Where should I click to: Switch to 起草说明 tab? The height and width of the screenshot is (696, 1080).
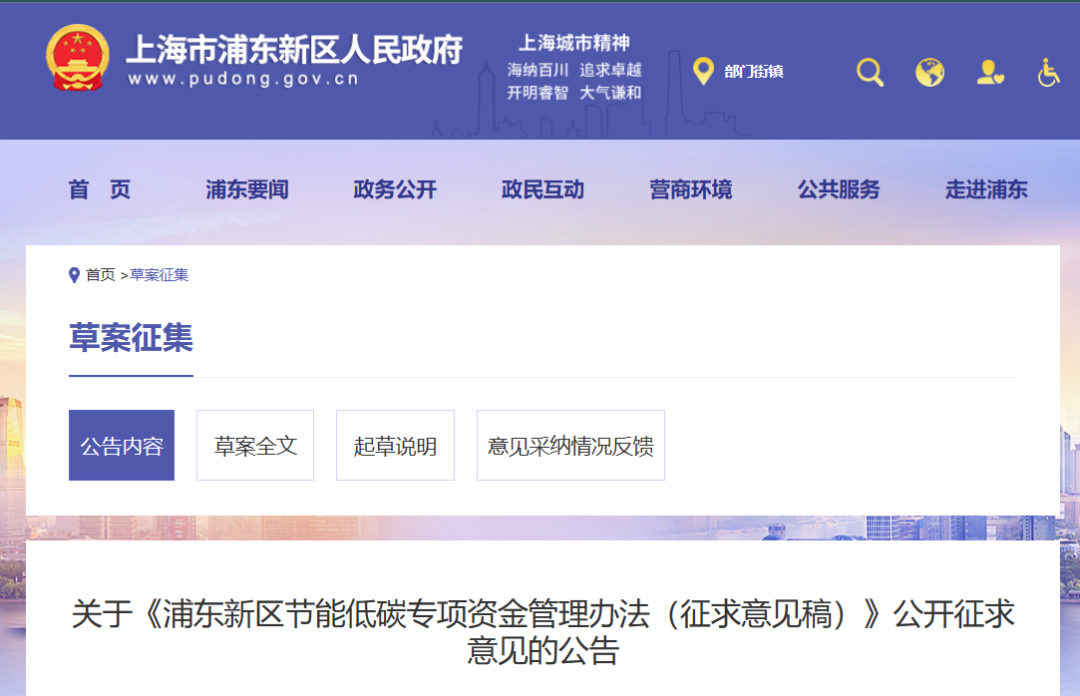pyautogui.click(x=395, y=446)
